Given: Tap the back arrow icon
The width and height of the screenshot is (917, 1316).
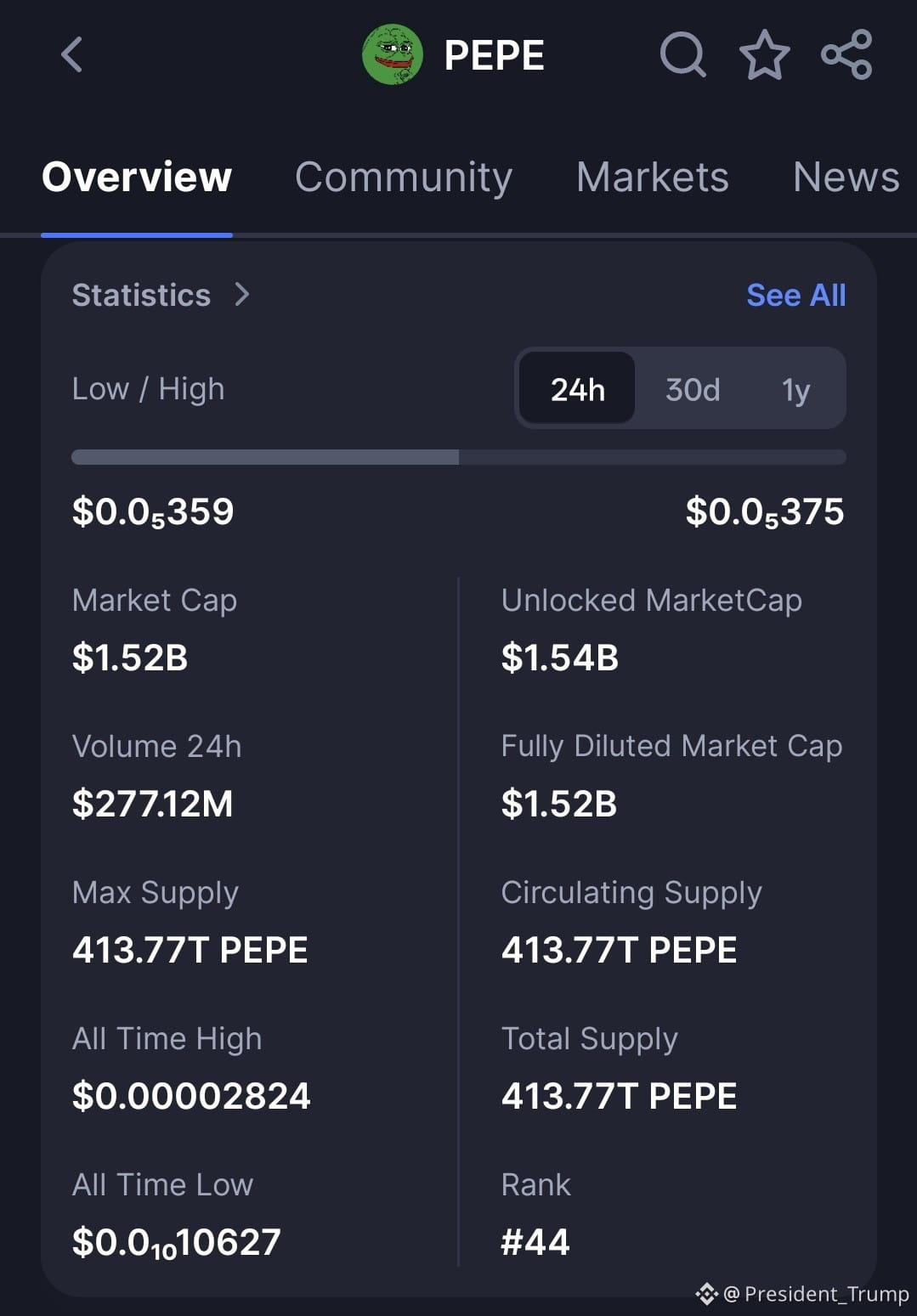Looking at the screenshot, I should click(73, 55).
